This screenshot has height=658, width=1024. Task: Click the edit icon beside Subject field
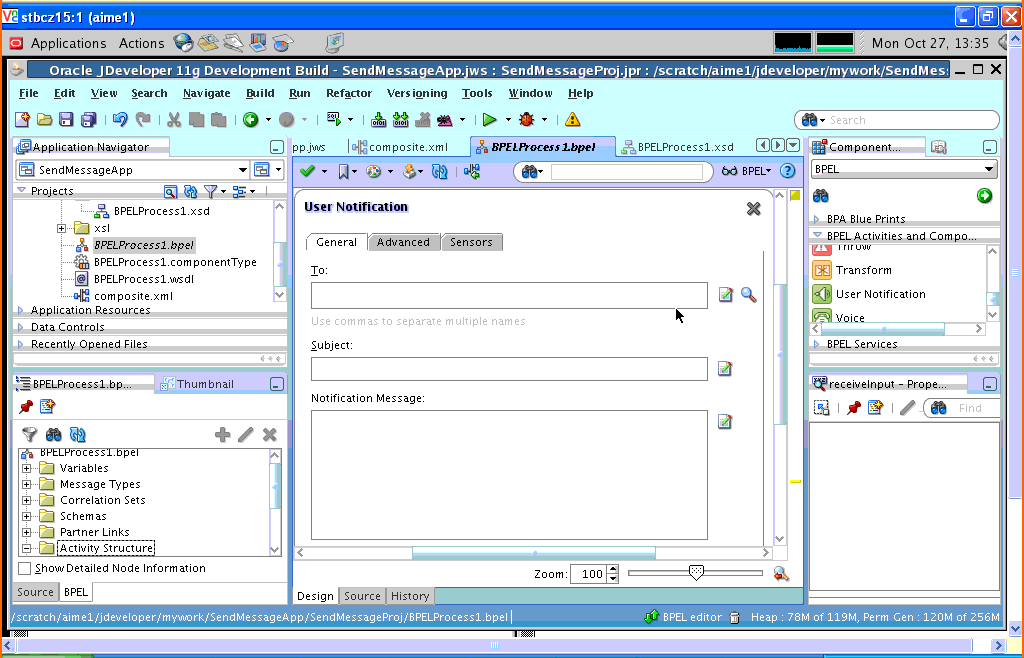(x=725, y=369)
